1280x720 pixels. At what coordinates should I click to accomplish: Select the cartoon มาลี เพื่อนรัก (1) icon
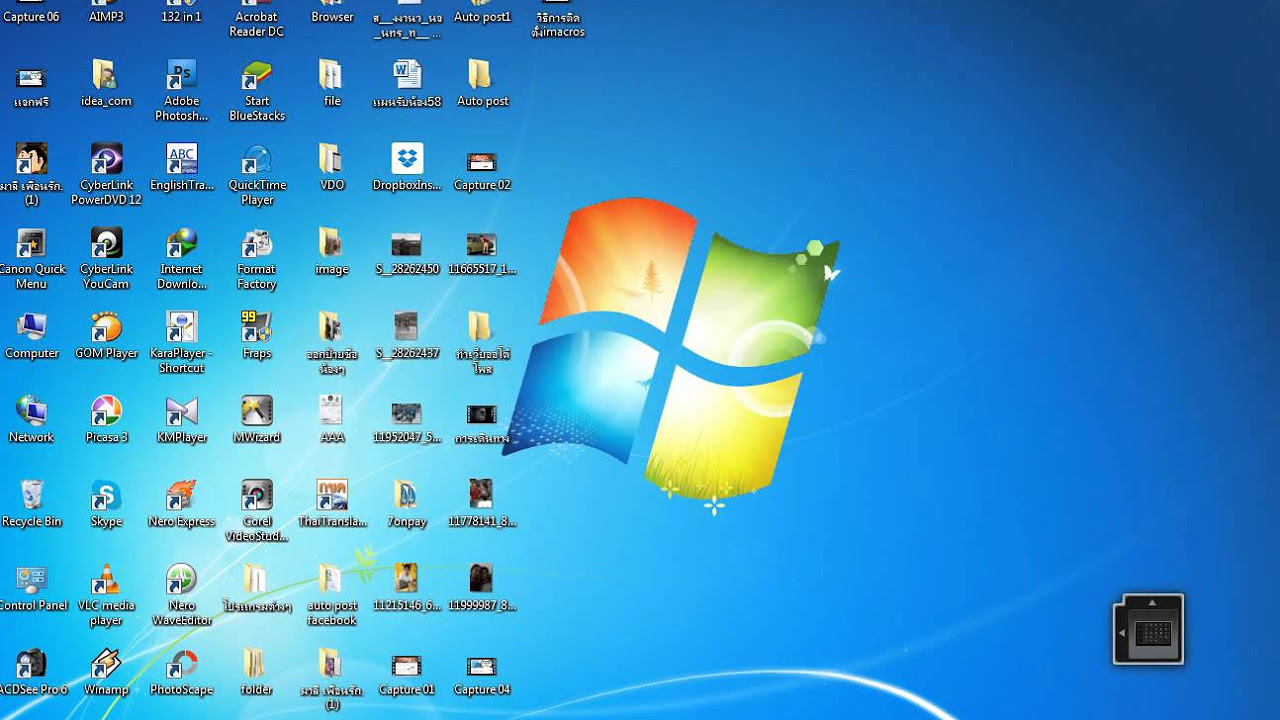31,160
